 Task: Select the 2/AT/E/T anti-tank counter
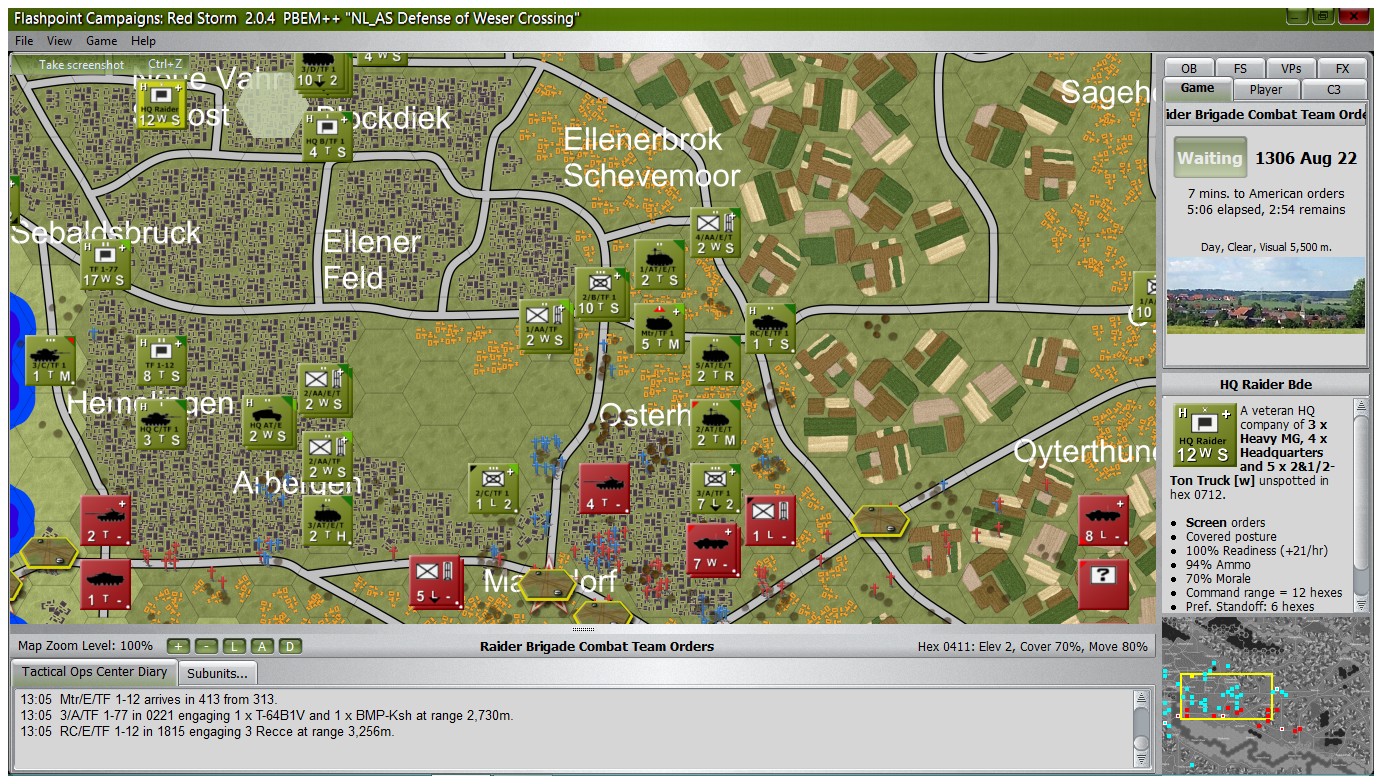point(716,424)
